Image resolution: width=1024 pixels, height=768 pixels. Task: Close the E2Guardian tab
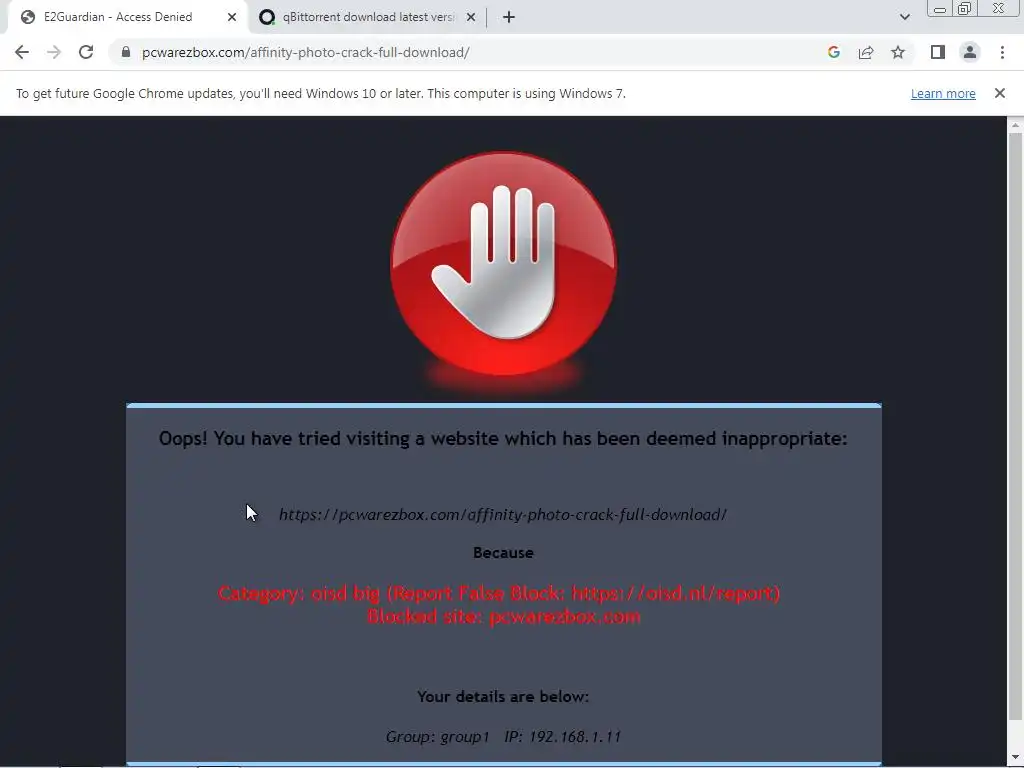pyautogui.click(x=232, y=17)
